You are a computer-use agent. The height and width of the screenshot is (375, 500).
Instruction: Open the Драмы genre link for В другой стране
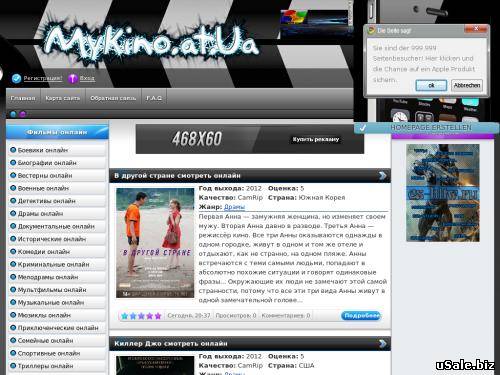(234, 207)
